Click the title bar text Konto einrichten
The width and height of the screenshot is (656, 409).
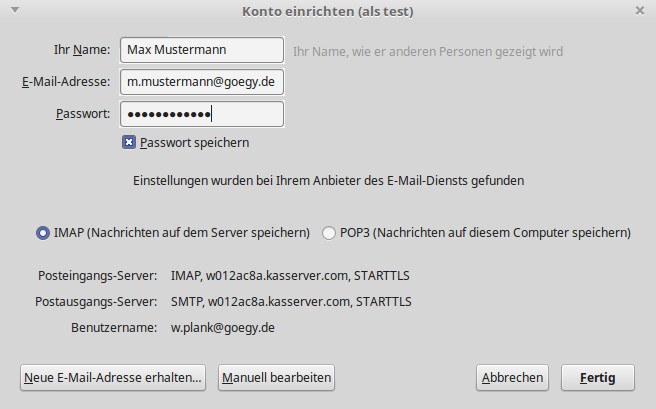point(327,11)
